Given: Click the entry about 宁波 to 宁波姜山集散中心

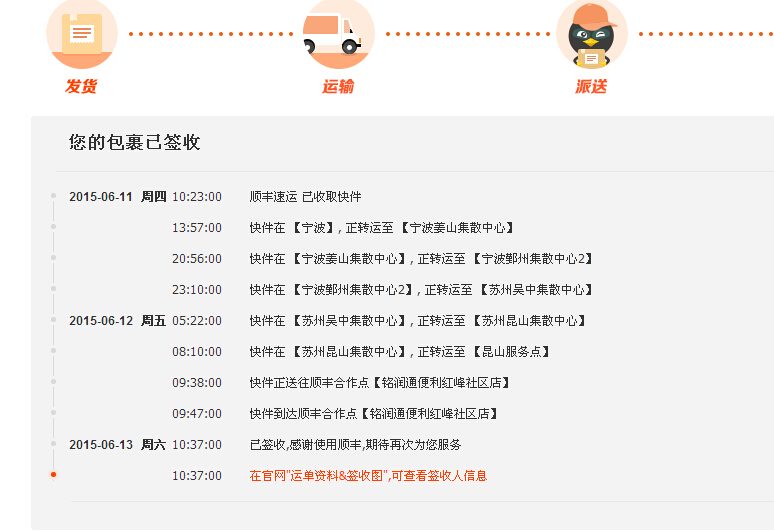Looking at the screenshot, I should point(382,228).
